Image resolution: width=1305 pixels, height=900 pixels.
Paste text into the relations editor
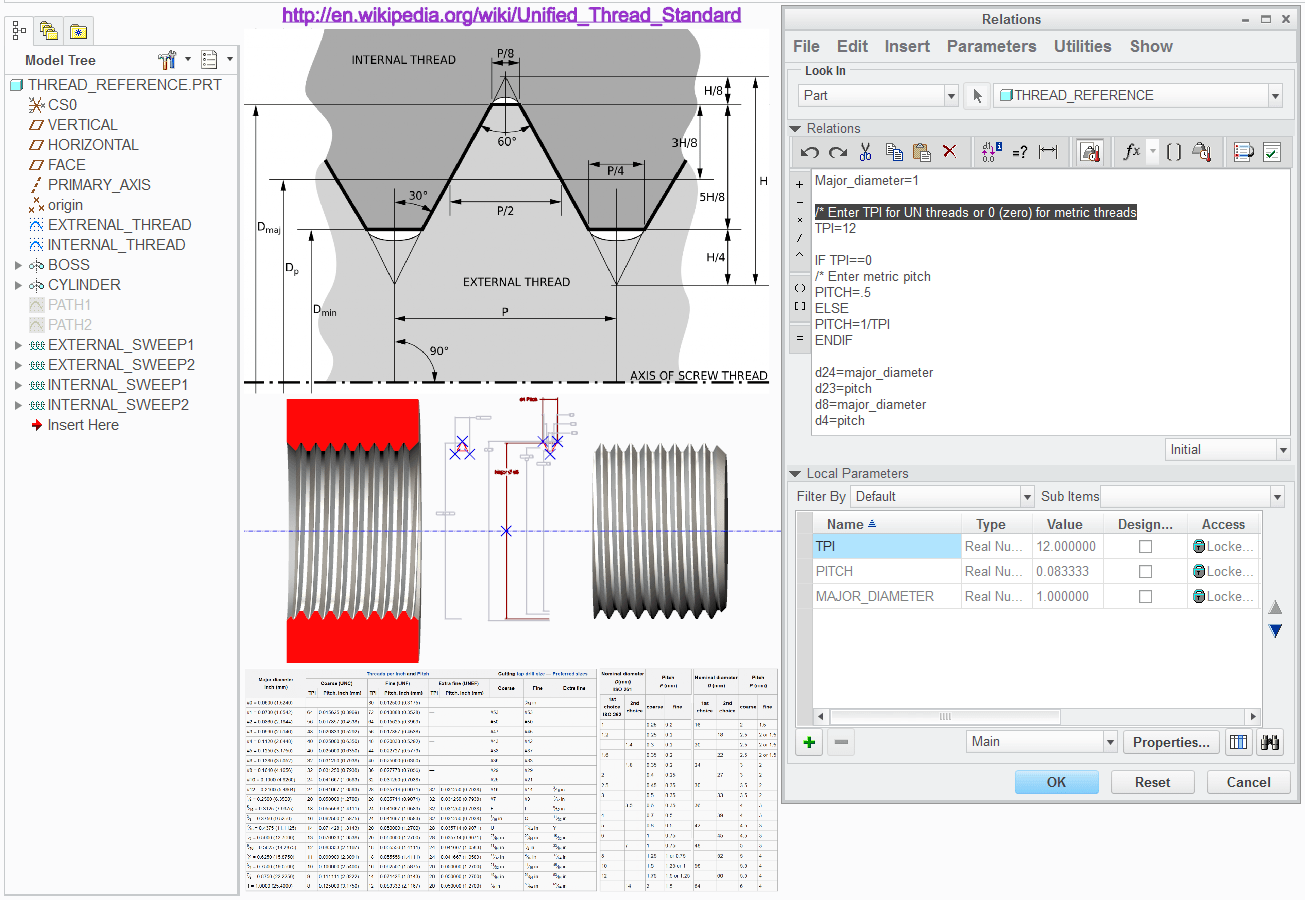coord(922,152)
